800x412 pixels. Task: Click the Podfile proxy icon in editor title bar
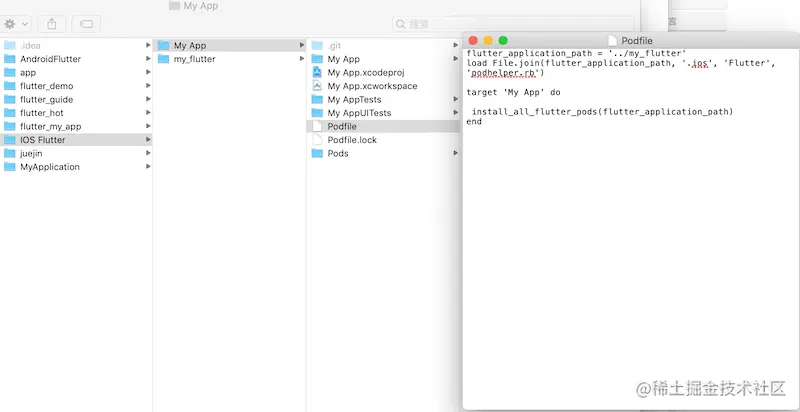613,41
